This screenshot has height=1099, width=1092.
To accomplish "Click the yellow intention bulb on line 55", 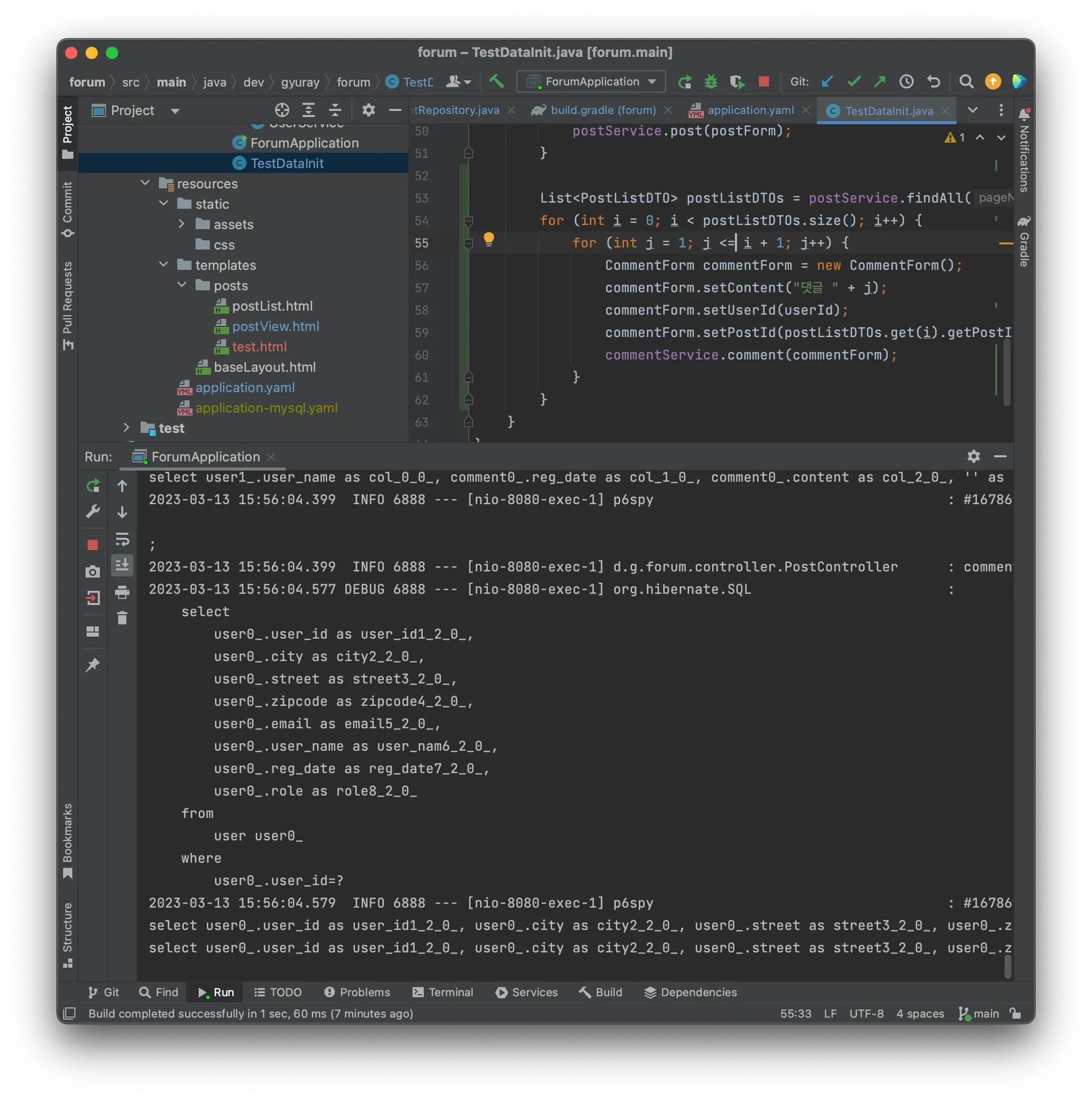I will (488, 239).
